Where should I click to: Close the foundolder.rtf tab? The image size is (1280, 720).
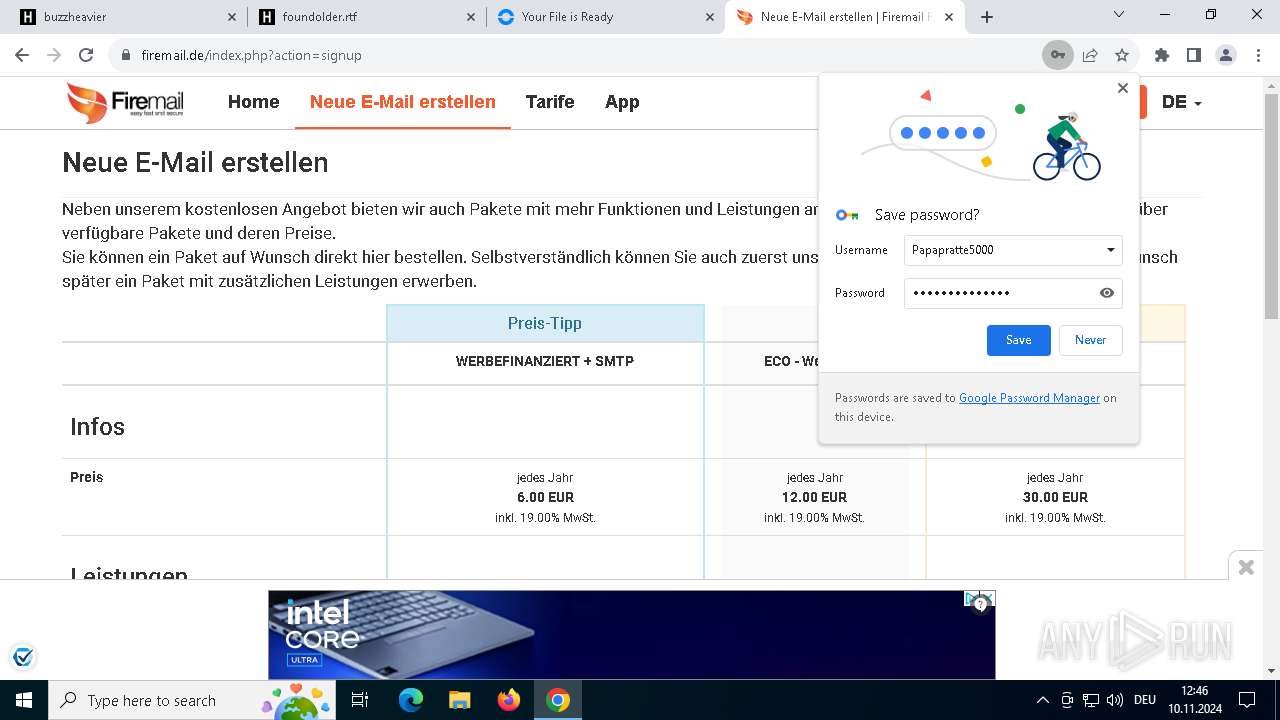coord(471,17)
